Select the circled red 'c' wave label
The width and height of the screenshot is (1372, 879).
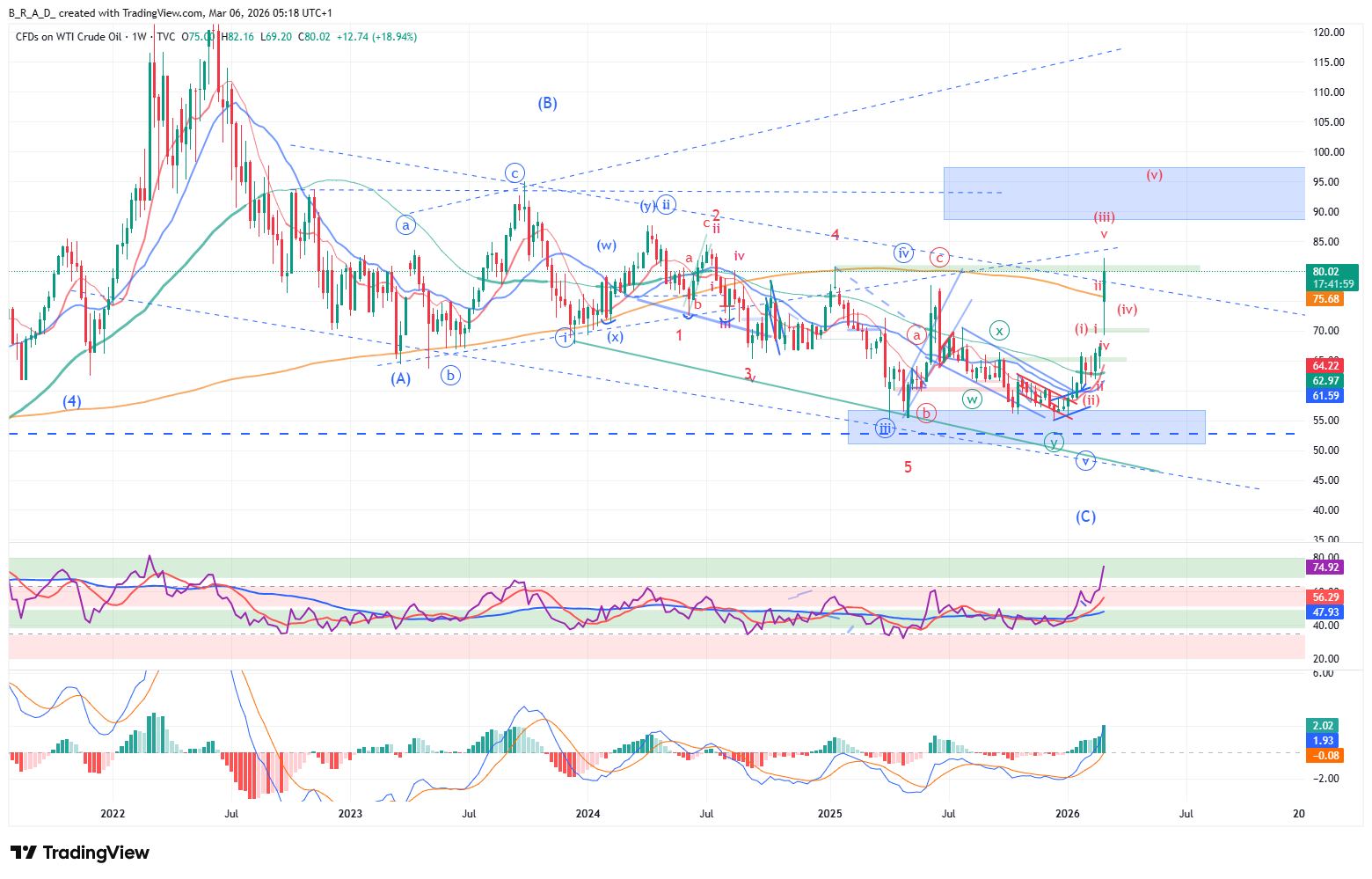pyautogui.click(x=939, y=257)
